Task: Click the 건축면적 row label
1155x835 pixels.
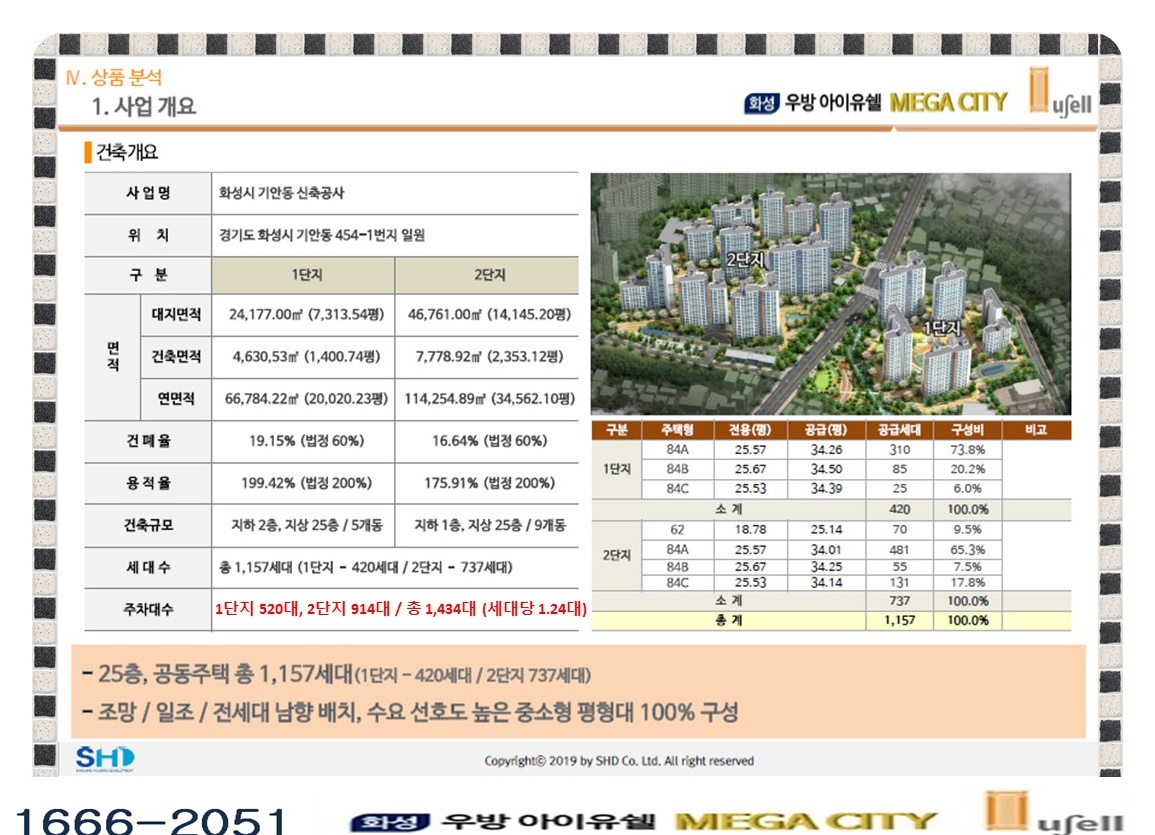Action: [x=176, y=356]
